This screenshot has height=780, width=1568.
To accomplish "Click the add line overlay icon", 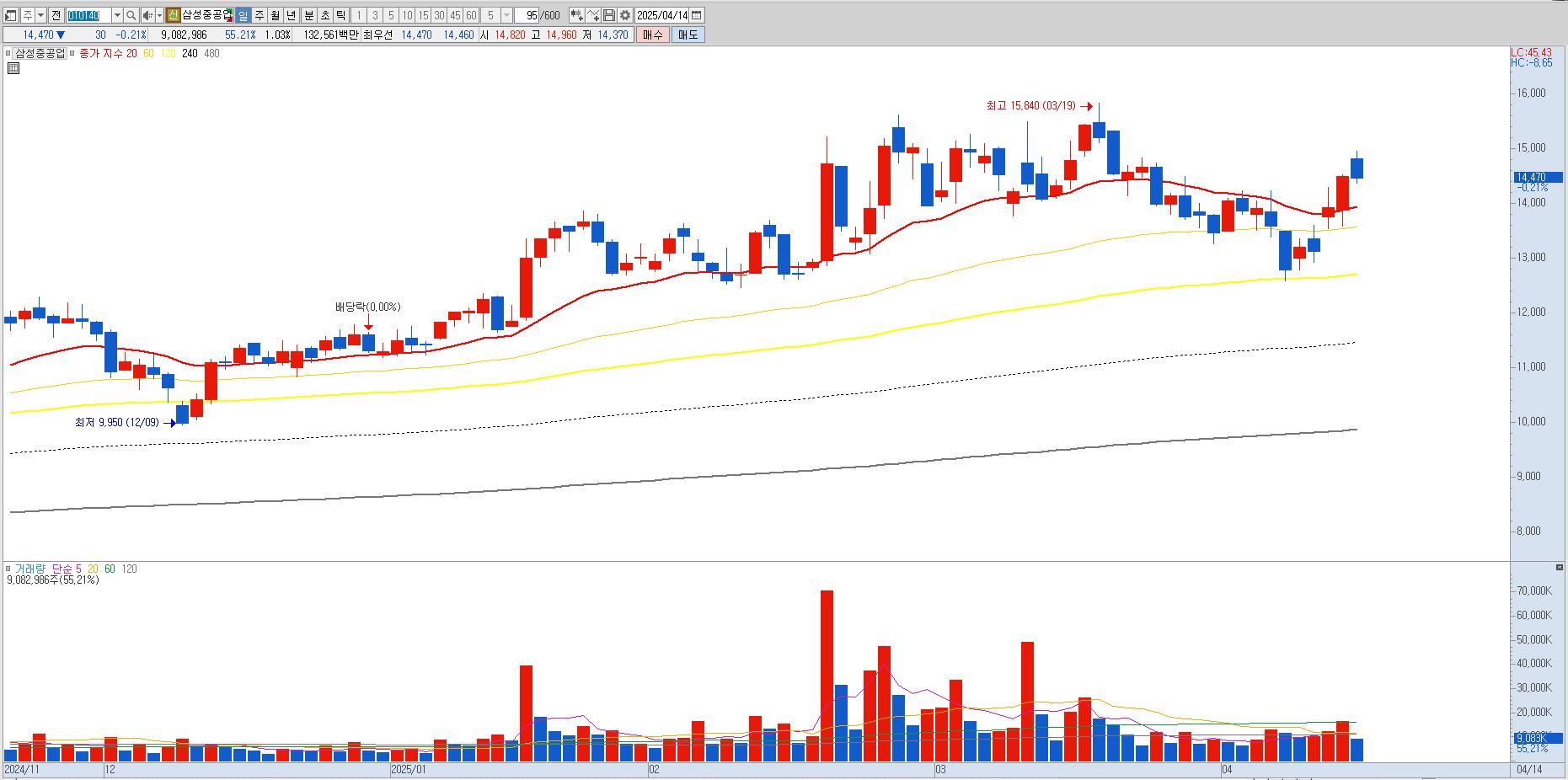I will (593, 15).
